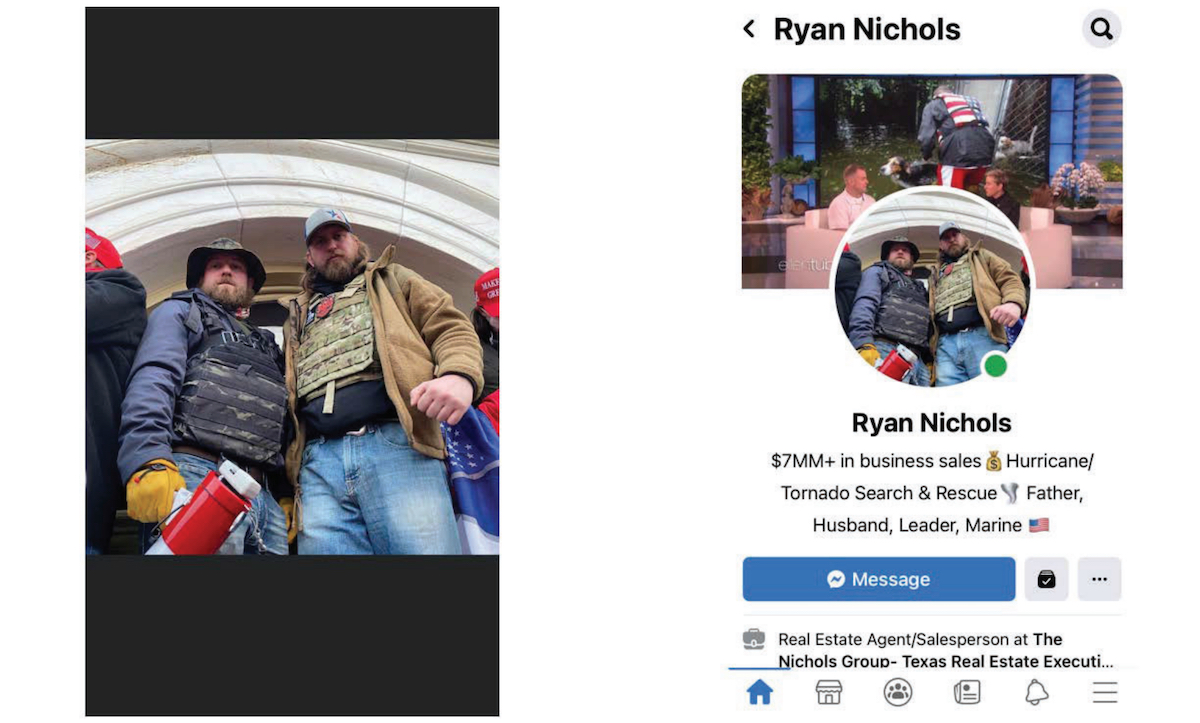Image resolution: width=1200 pixels, height=723 pixels.
Task: Tap the back arrow next to the profile name
Action: click(x=749, y=29)
